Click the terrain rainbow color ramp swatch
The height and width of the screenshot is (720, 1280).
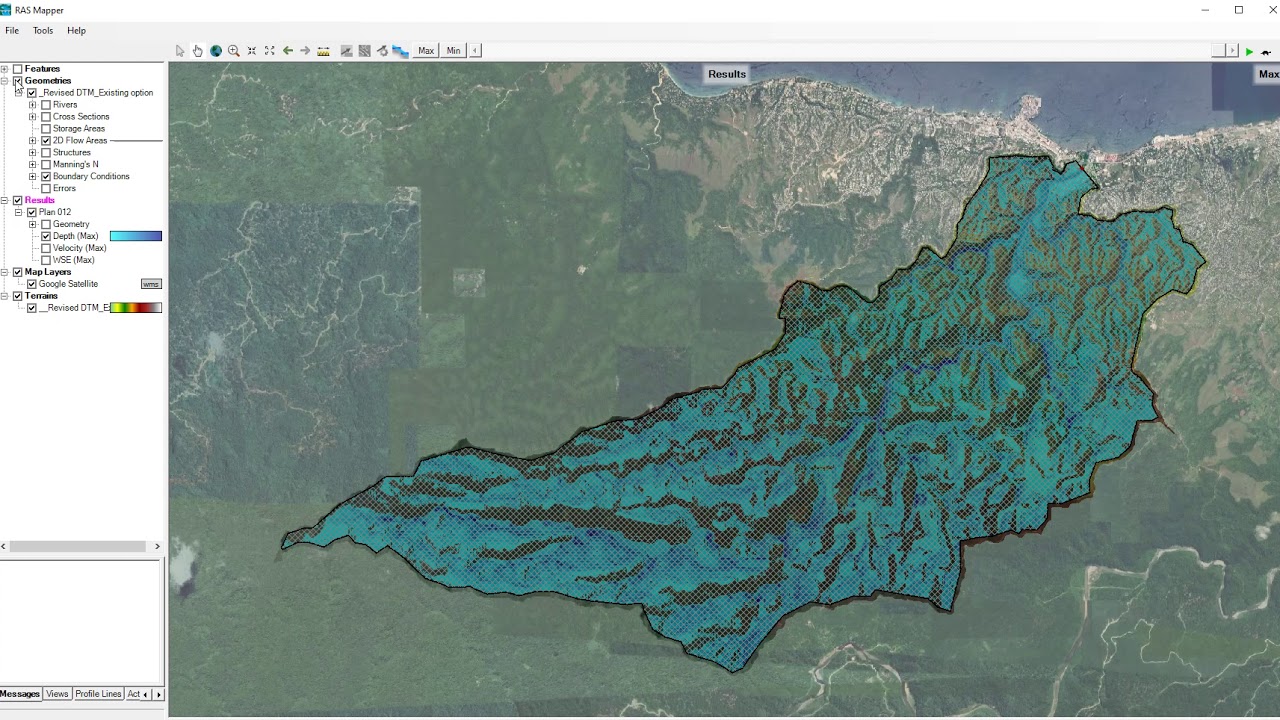(x=136, y=308)
